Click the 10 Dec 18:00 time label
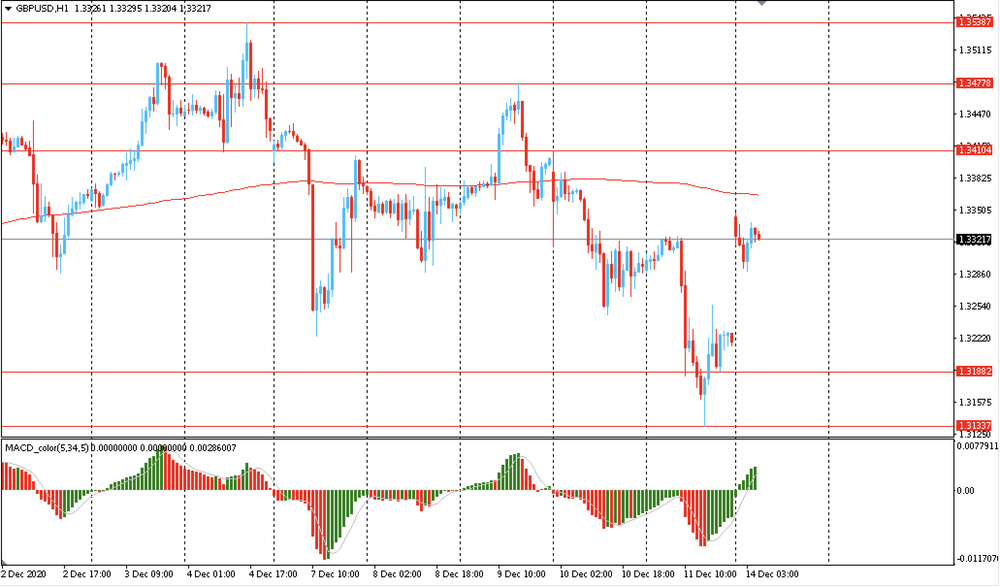This screenshot has width=1000, height=587. pyautogui.click(x=648, y=574)
